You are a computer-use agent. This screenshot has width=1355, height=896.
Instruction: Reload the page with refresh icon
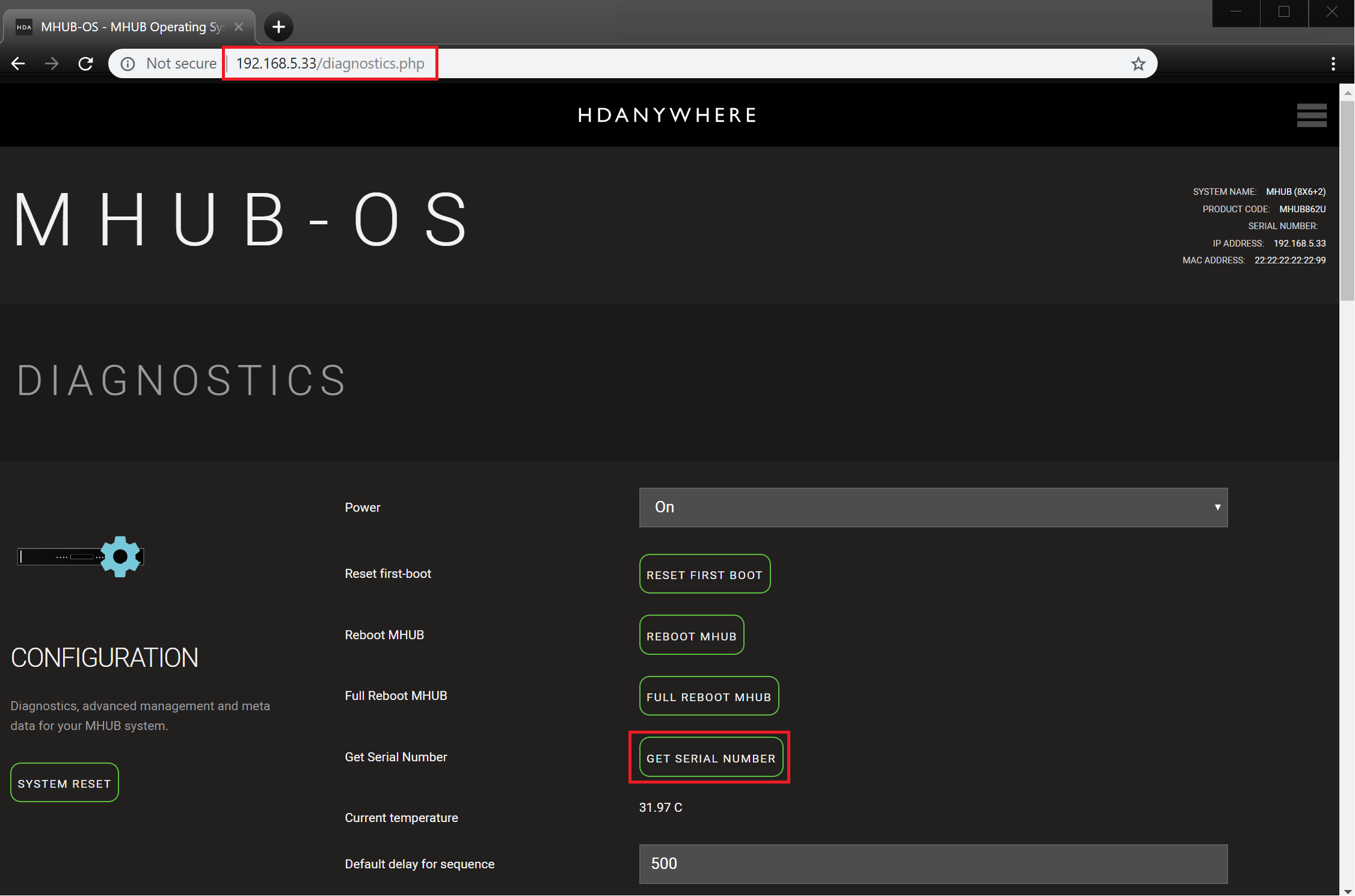click(x=85, y=64)
